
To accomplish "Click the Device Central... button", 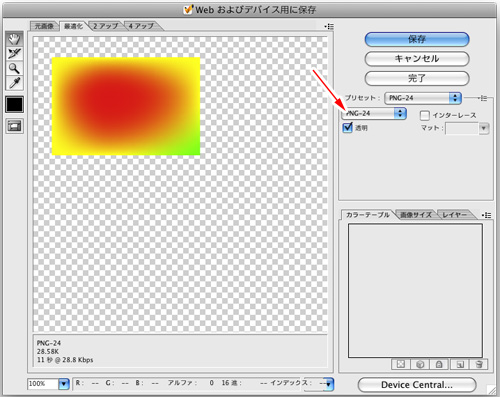I will click(417, 385).
